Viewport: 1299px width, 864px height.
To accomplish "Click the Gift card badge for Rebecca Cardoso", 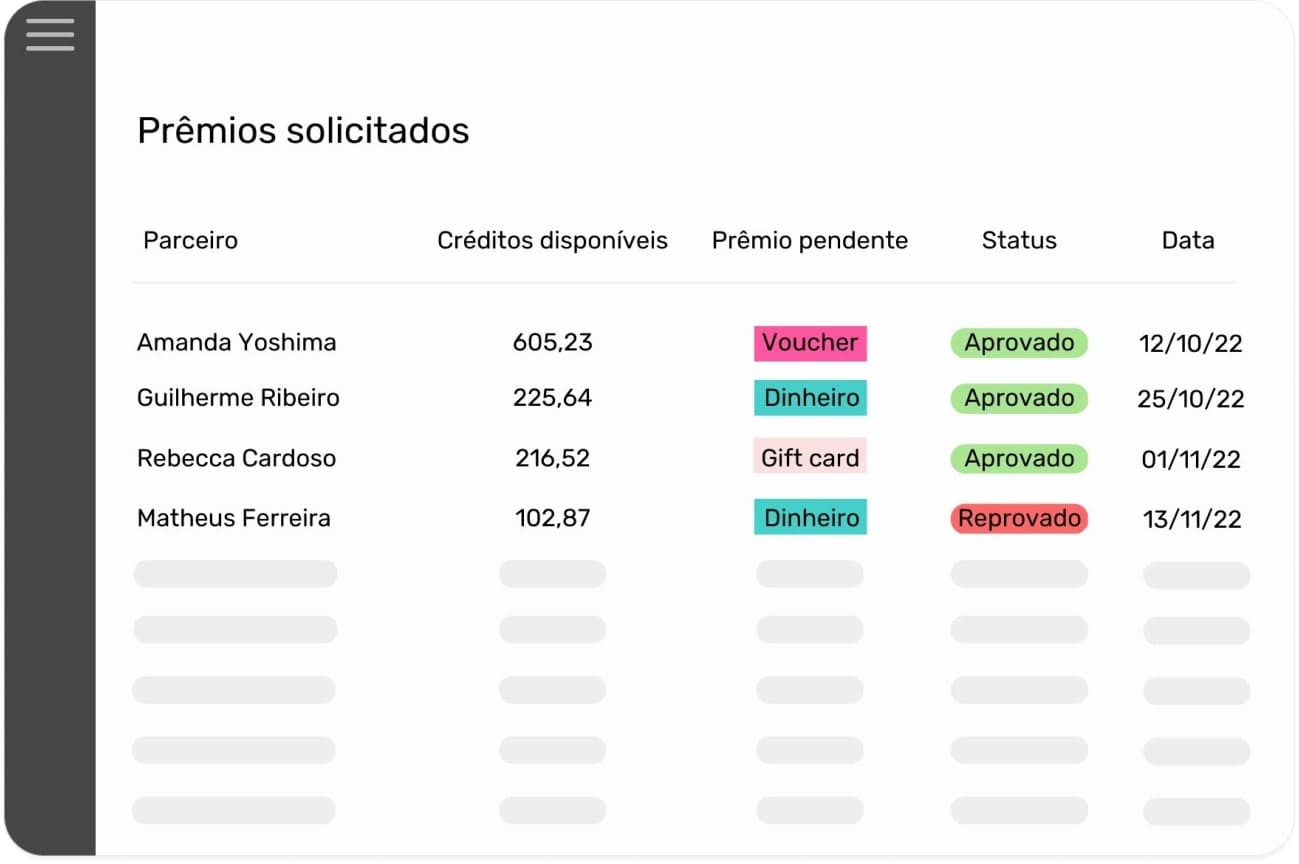I will 810,457.
